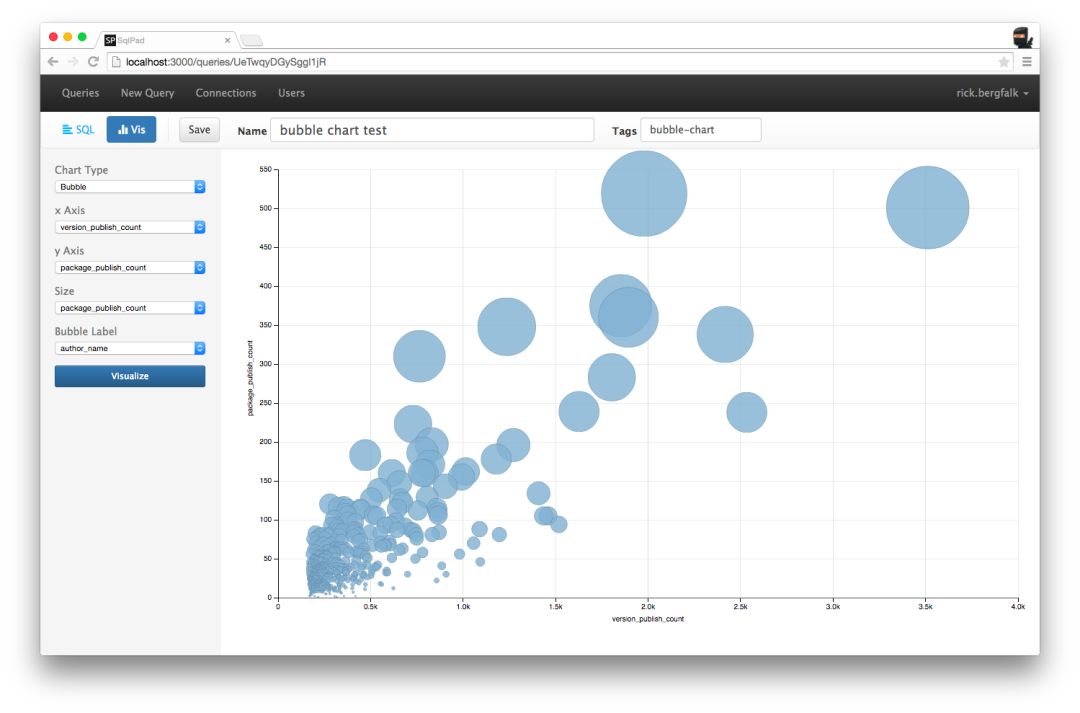Screen dimensions: 1080x713
Task: Open the Chart Type dropdown
Action: (x=129, y=187)
